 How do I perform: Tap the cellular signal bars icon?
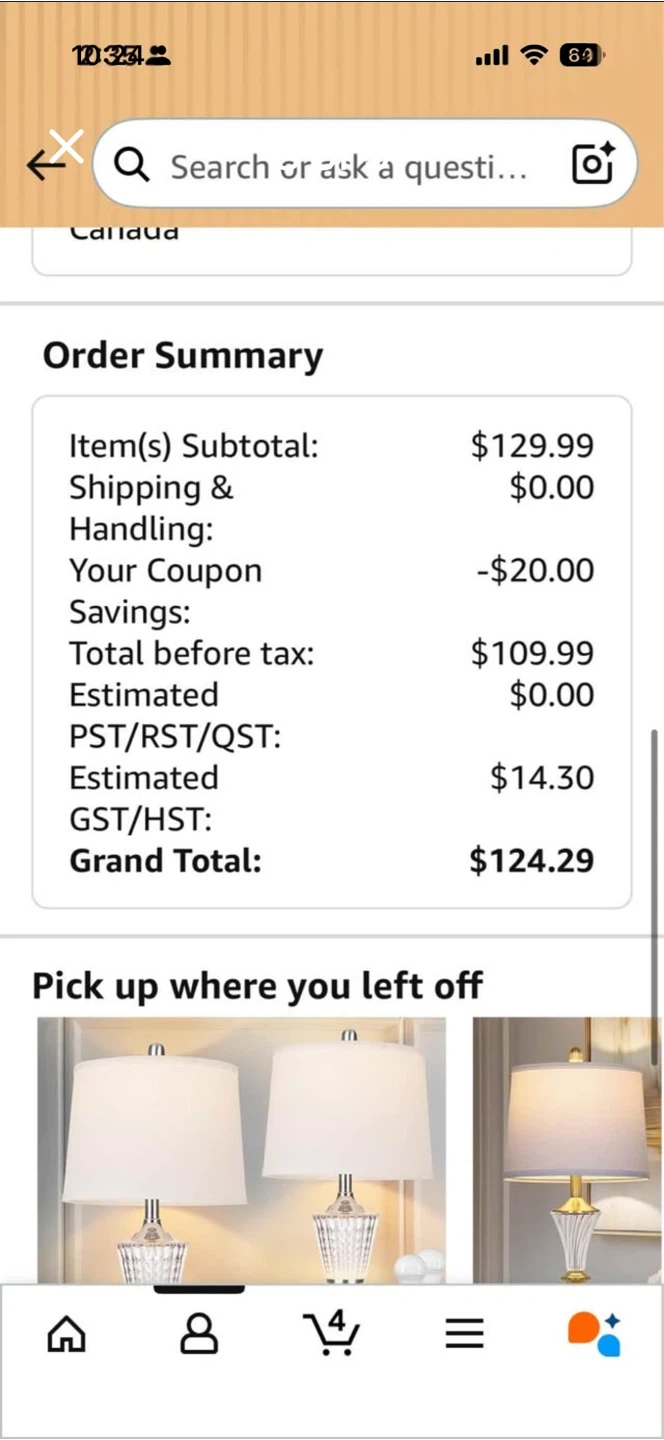pyautogui.click(x=491, y=56)
